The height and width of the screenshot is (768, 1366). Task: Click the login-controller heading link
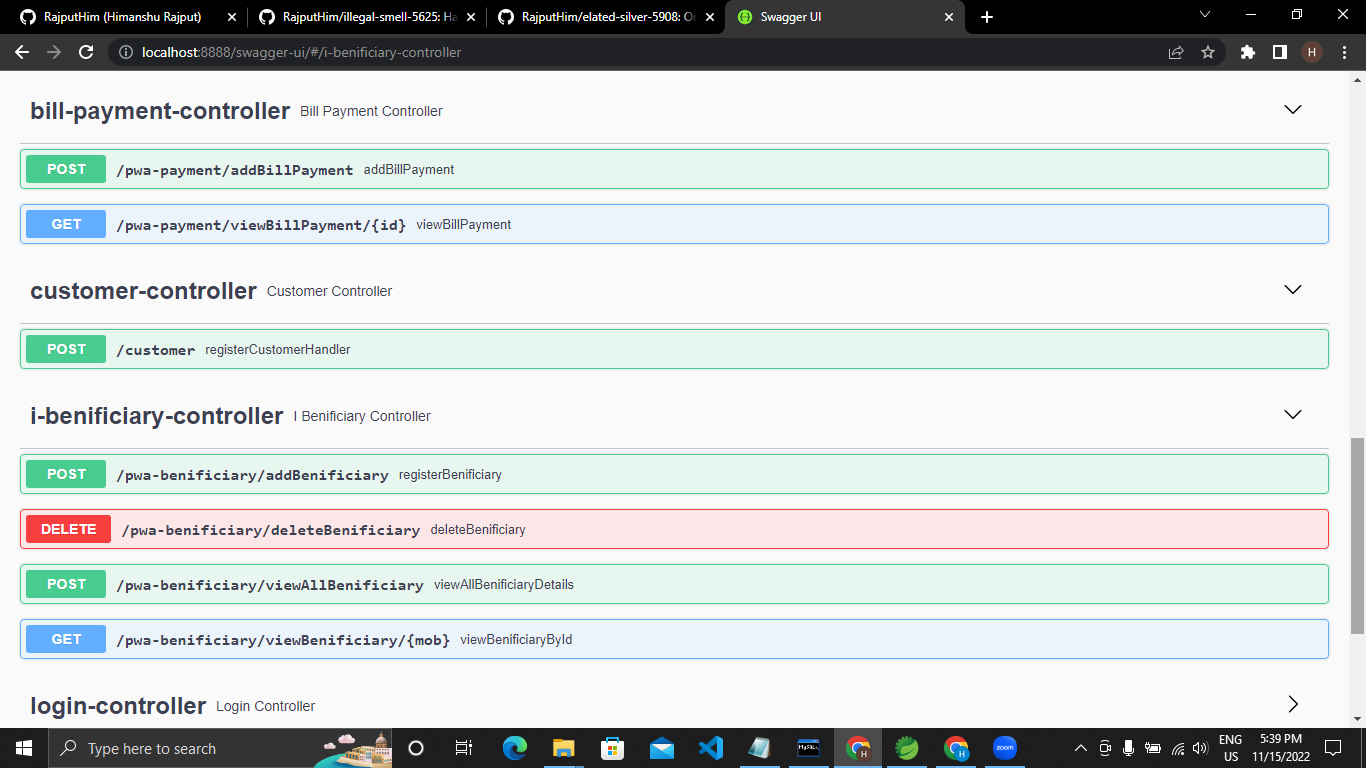pos(118,706)
